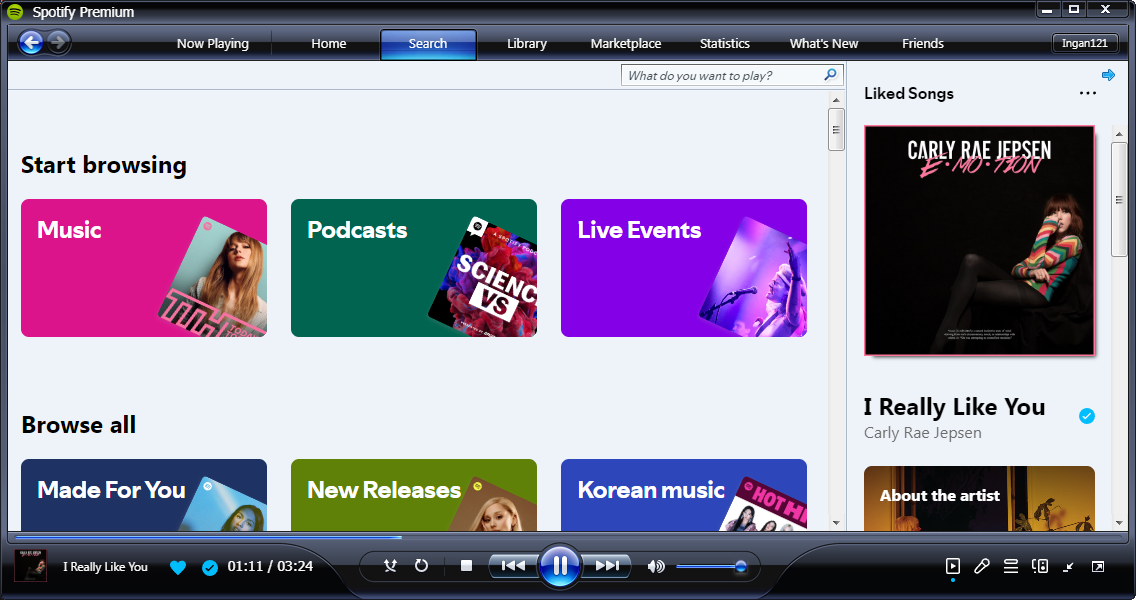Skip to next track
This screenshot has width=1136, height=600.
point(607,565)
